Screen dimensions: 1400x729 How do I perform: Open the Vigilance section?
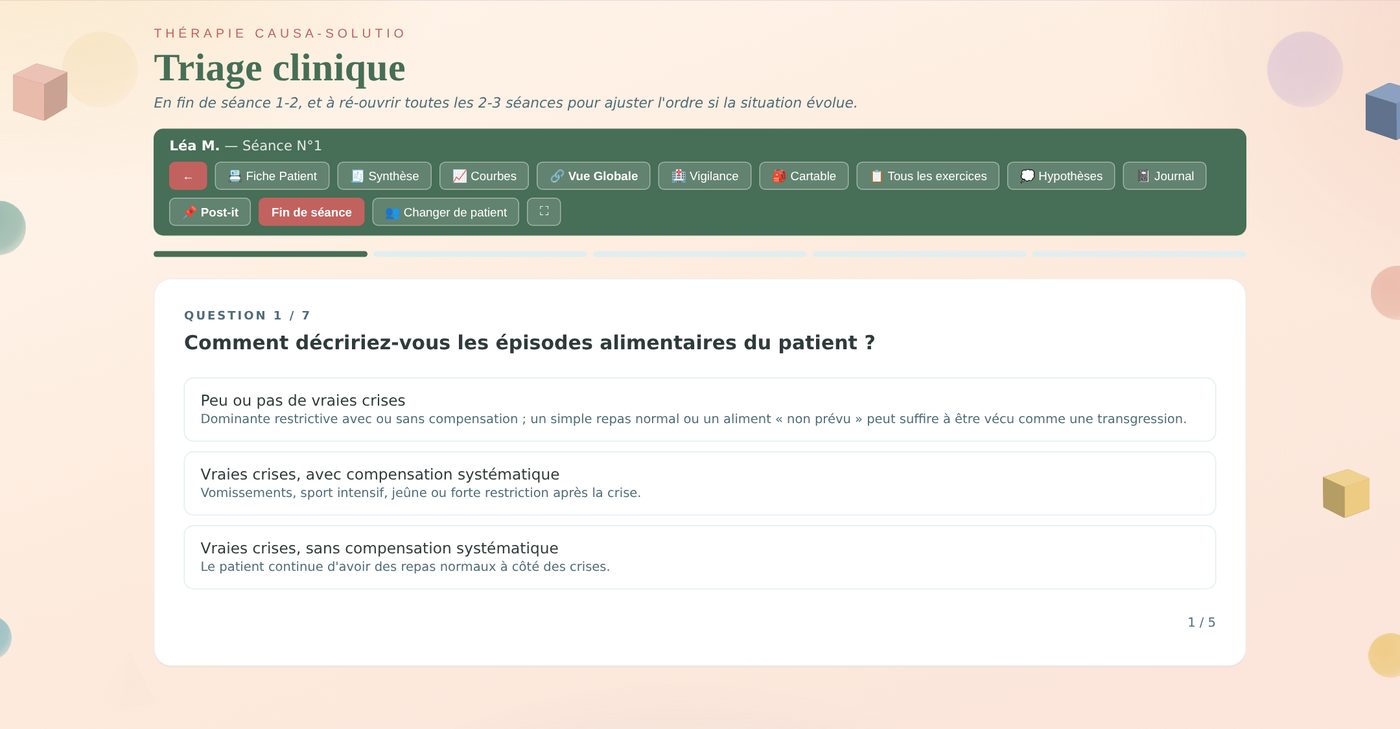coord(704,176)
